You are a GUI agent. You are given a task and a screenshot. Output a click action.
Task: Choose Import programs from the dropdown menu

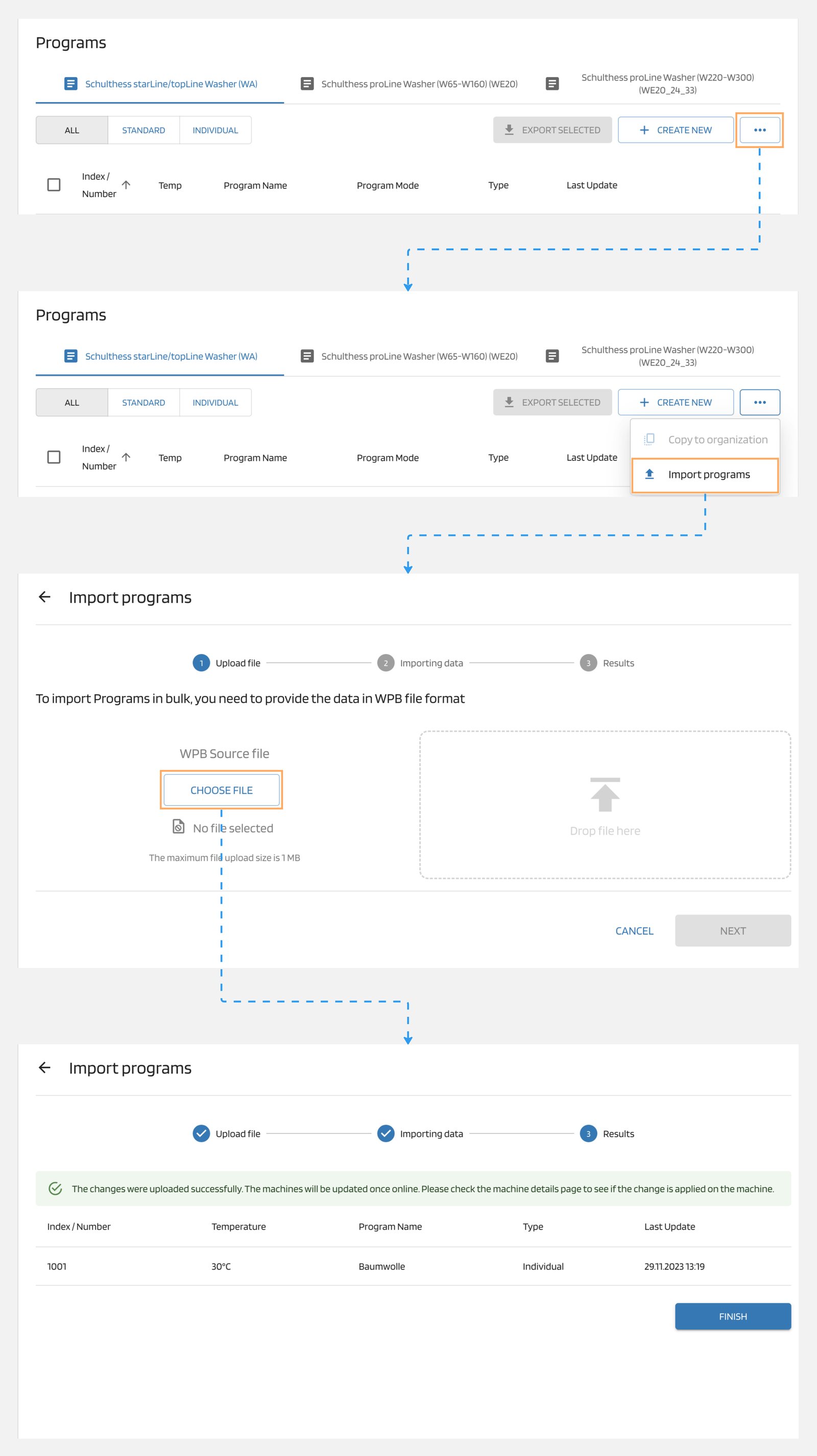tap(708, 475)
